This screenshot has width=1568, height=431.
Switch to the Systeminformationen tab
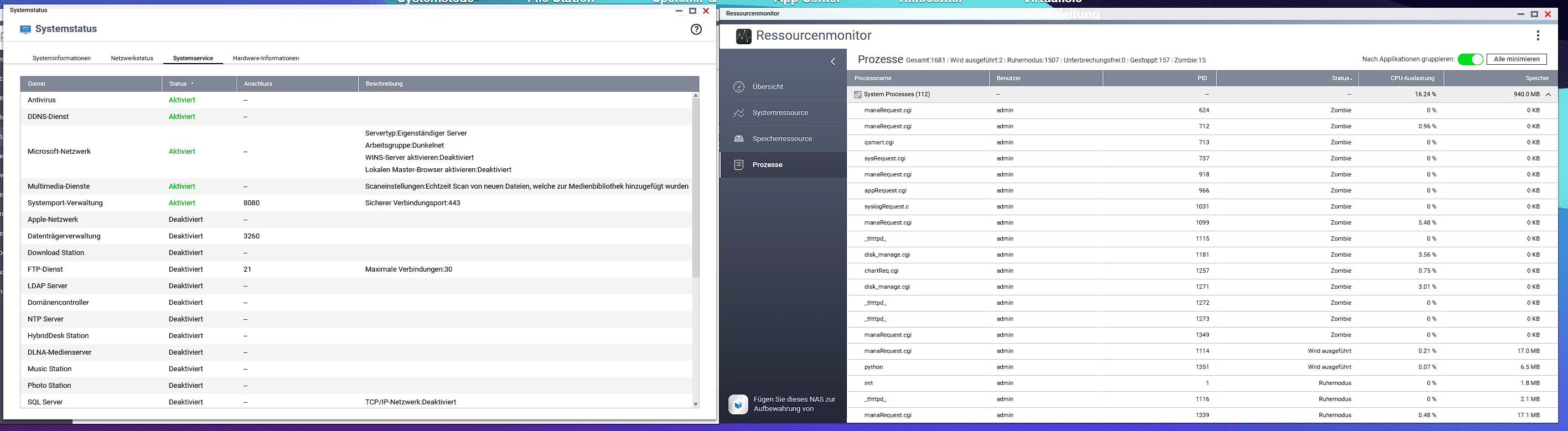[x=61, y=59]
